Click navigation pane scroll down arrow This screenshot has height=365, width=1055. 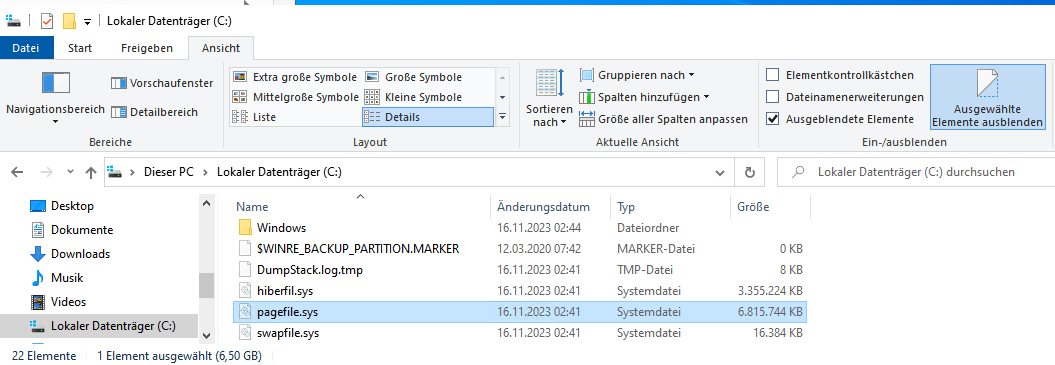pos(207,335)
